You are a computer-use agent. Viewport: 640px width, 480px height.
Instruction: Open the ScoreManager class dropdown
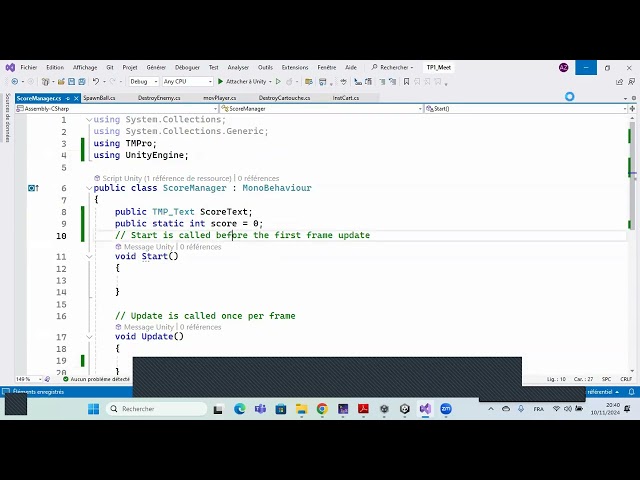tap(321, 109)
